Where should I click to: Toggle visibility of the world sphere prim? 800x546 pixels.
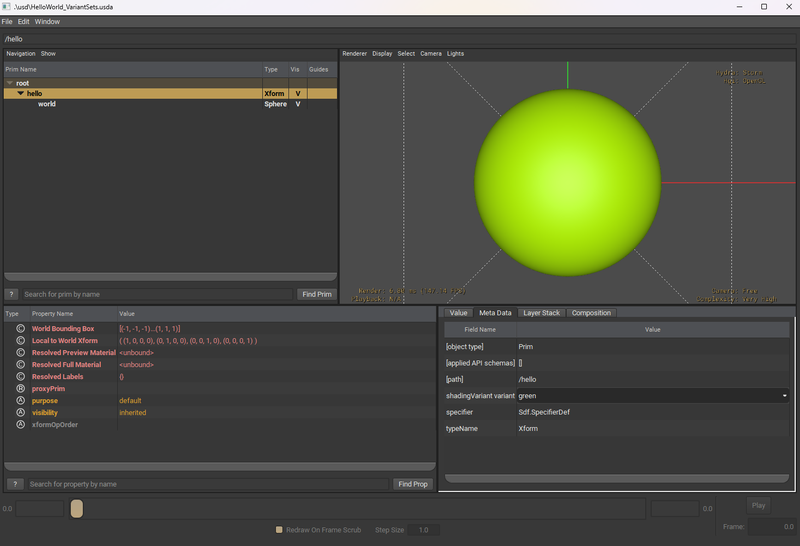(x=298, y=104)
